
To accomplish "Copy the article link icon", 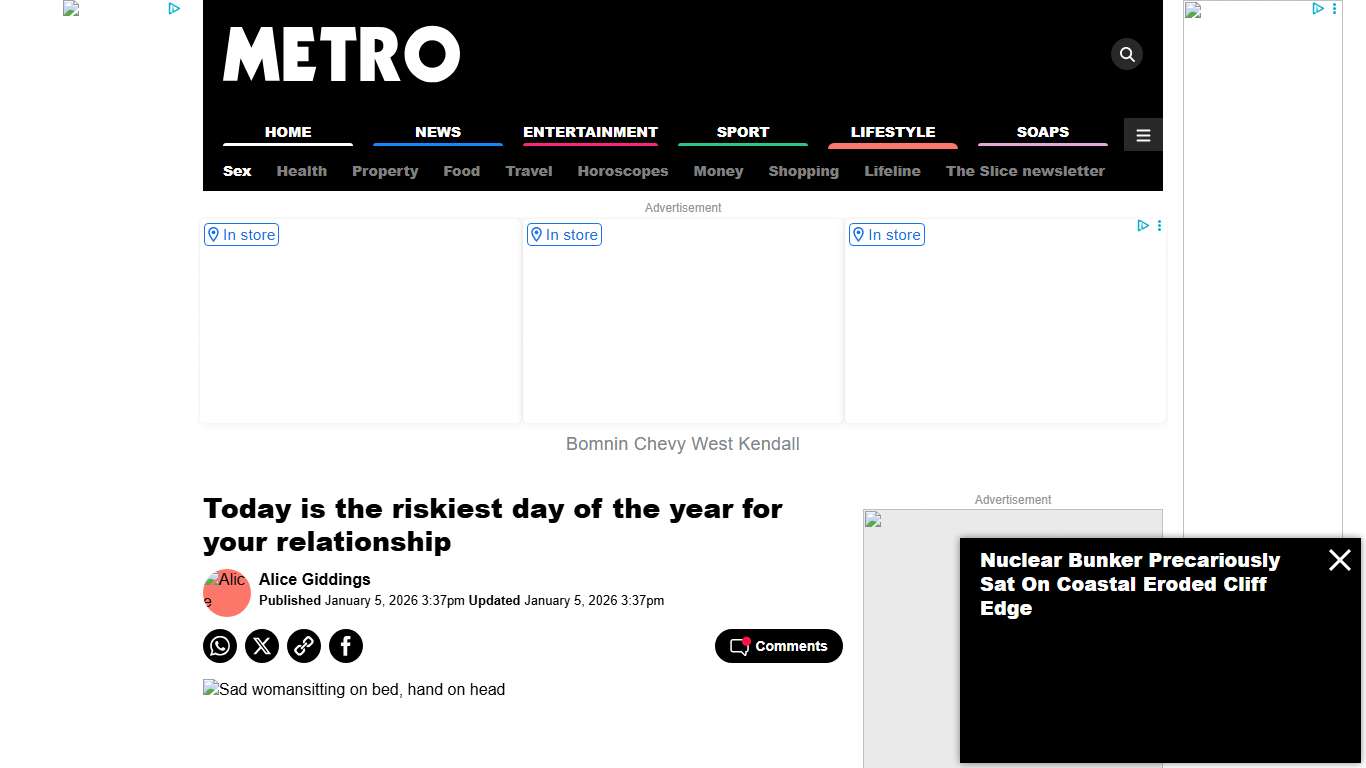I will (x=303, y=646).
